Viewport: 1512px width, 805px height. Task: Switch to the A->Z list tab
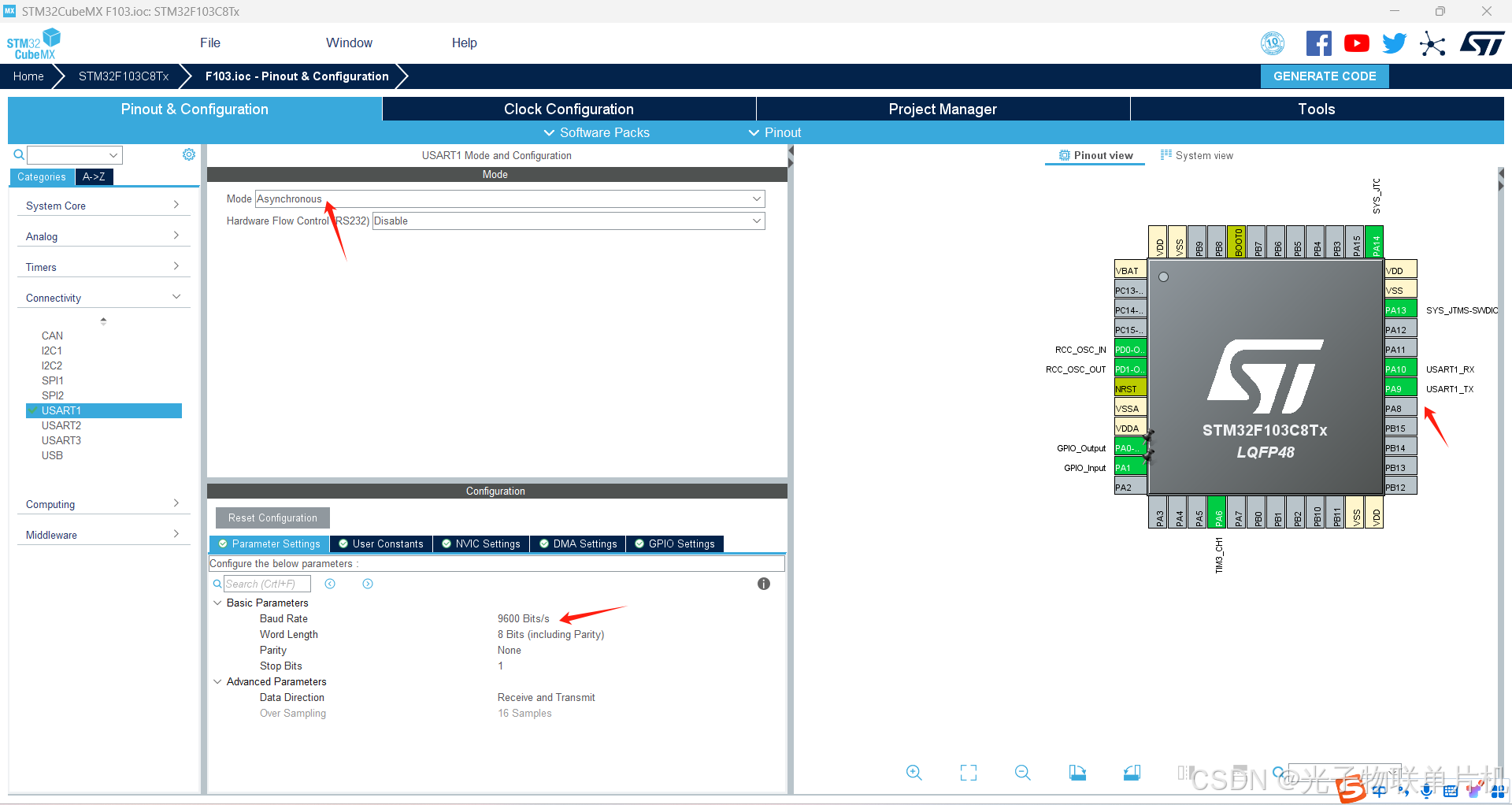94,176
